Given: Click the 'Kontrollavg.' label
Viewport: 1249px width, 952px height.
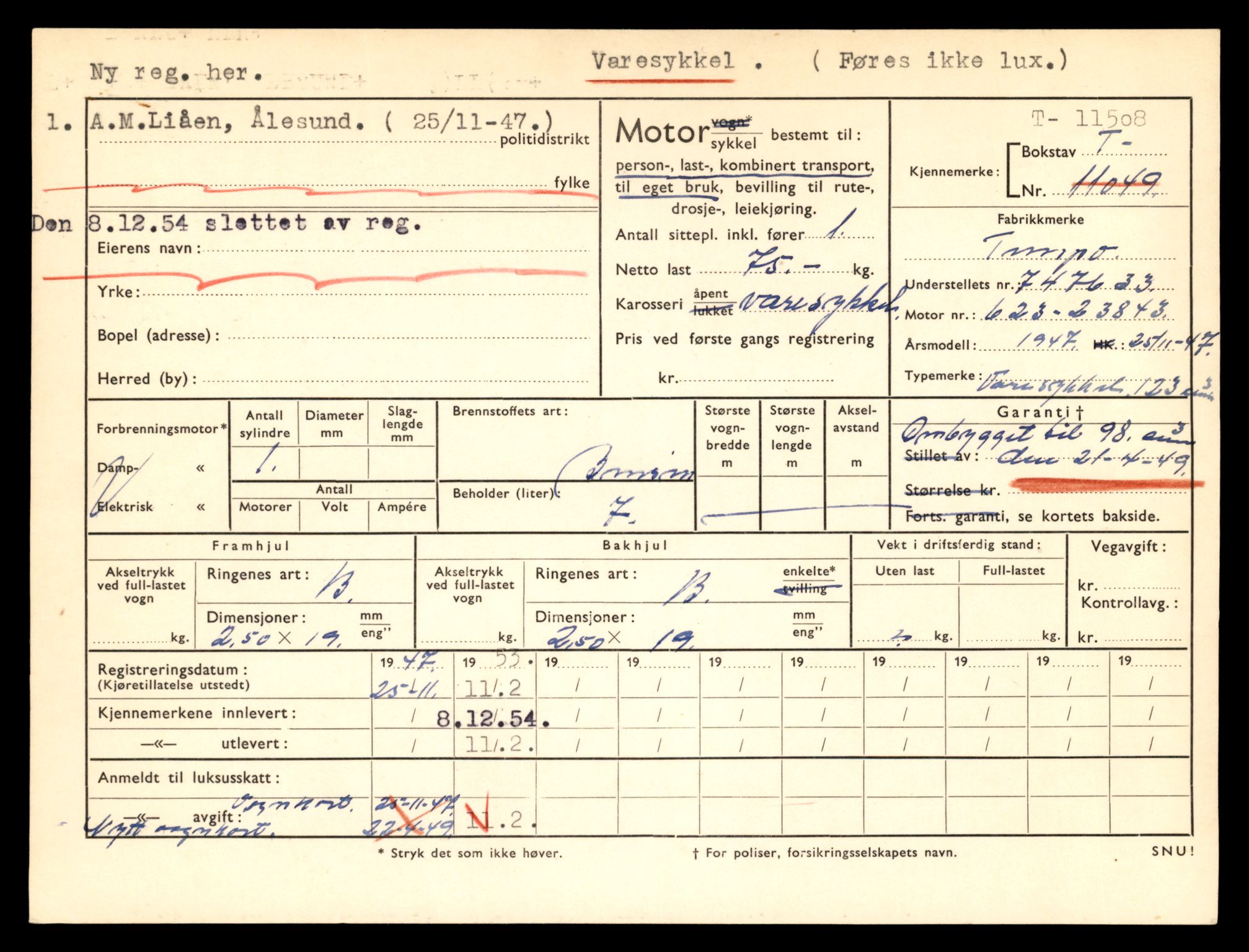Looking at the screenshot, I should [1129, 603].
